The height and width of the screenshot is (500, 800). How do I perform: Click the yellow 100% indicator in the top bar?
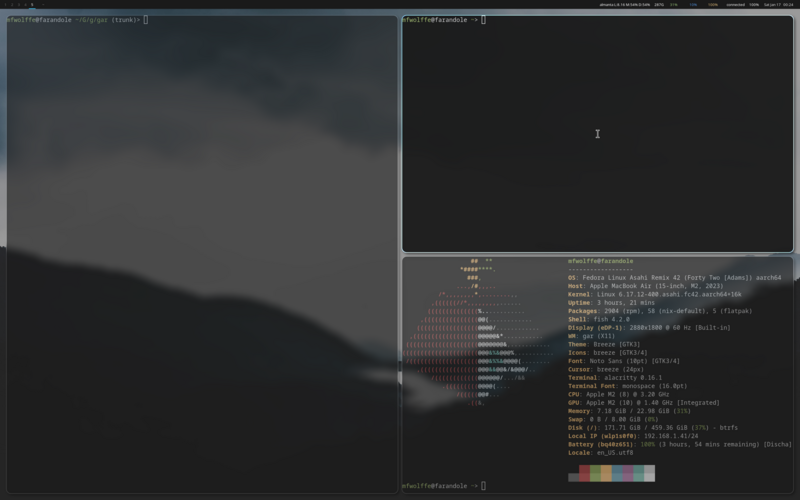(713, 5)
